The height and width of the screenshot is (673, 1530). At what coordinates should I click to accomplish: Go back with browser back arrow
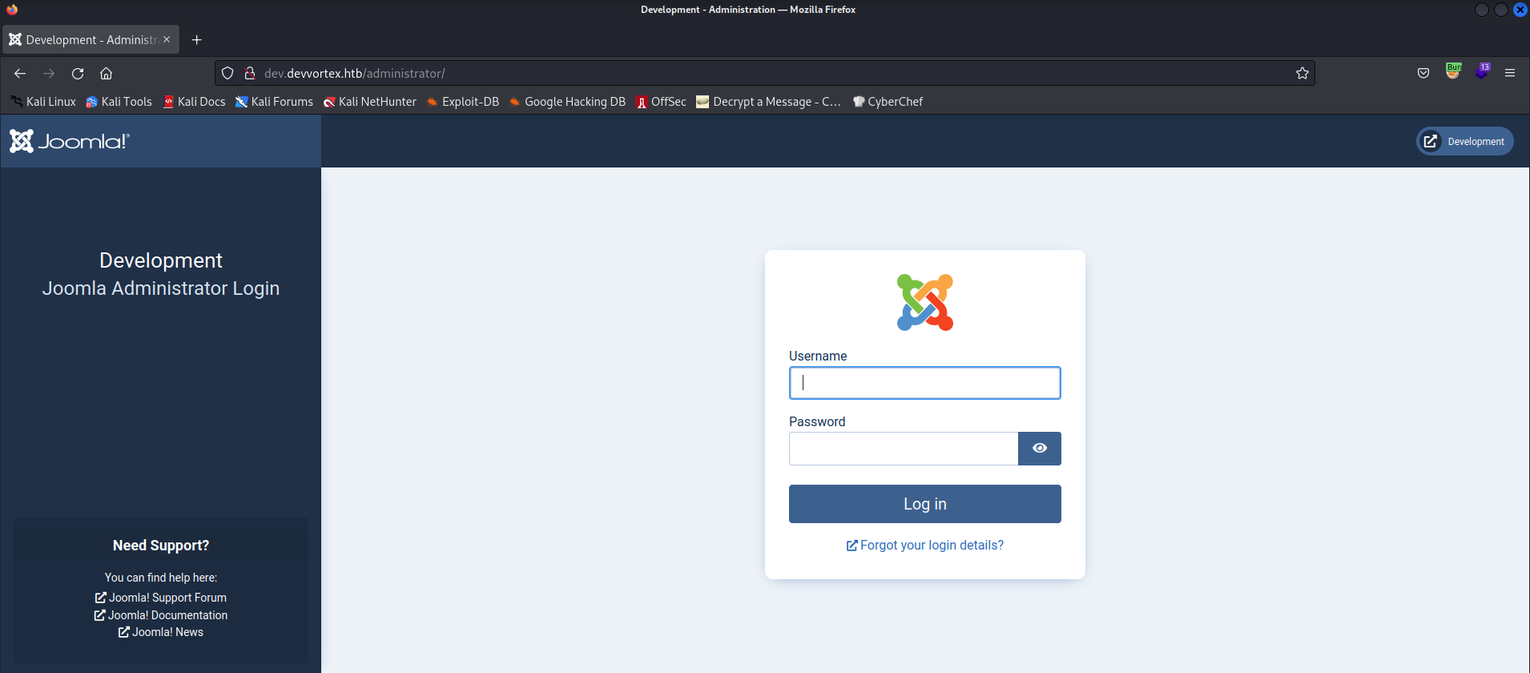pyautogui.click(x=20, y=73)
